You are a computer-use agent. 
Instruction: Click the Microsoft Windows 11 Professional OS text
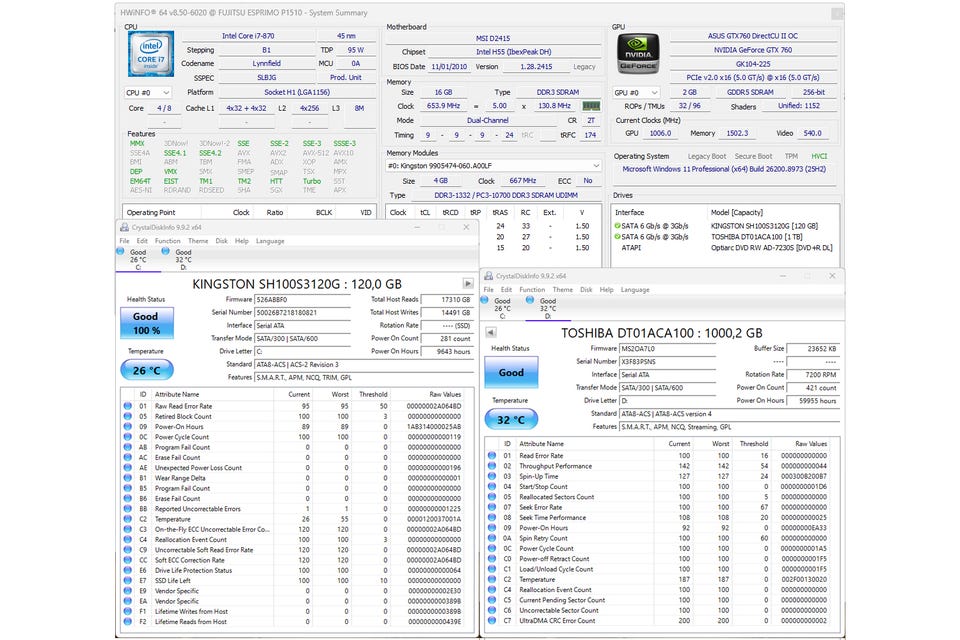pos(724,169)
